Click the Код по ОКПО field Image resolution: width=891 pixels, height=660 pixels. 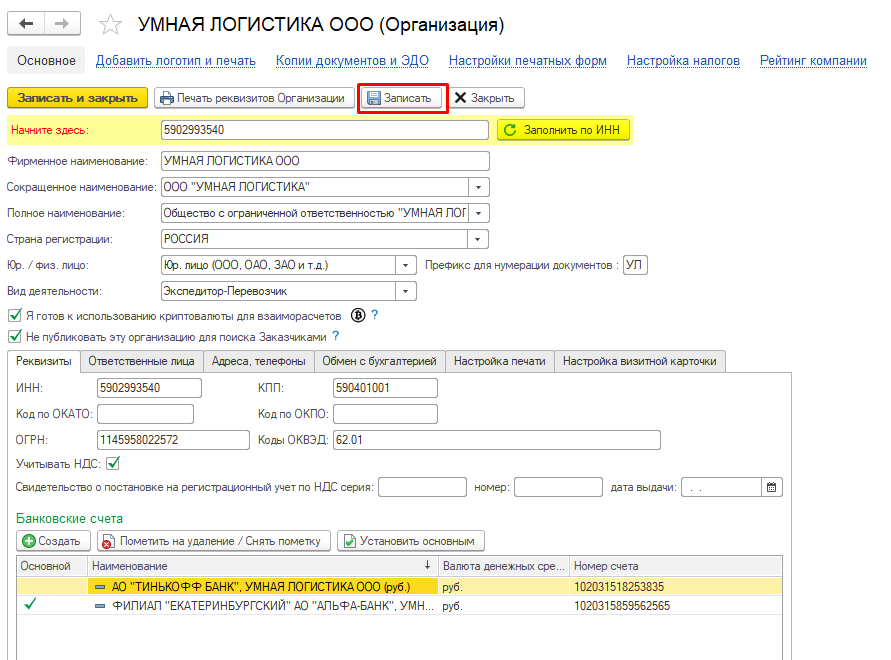[385, 414]
